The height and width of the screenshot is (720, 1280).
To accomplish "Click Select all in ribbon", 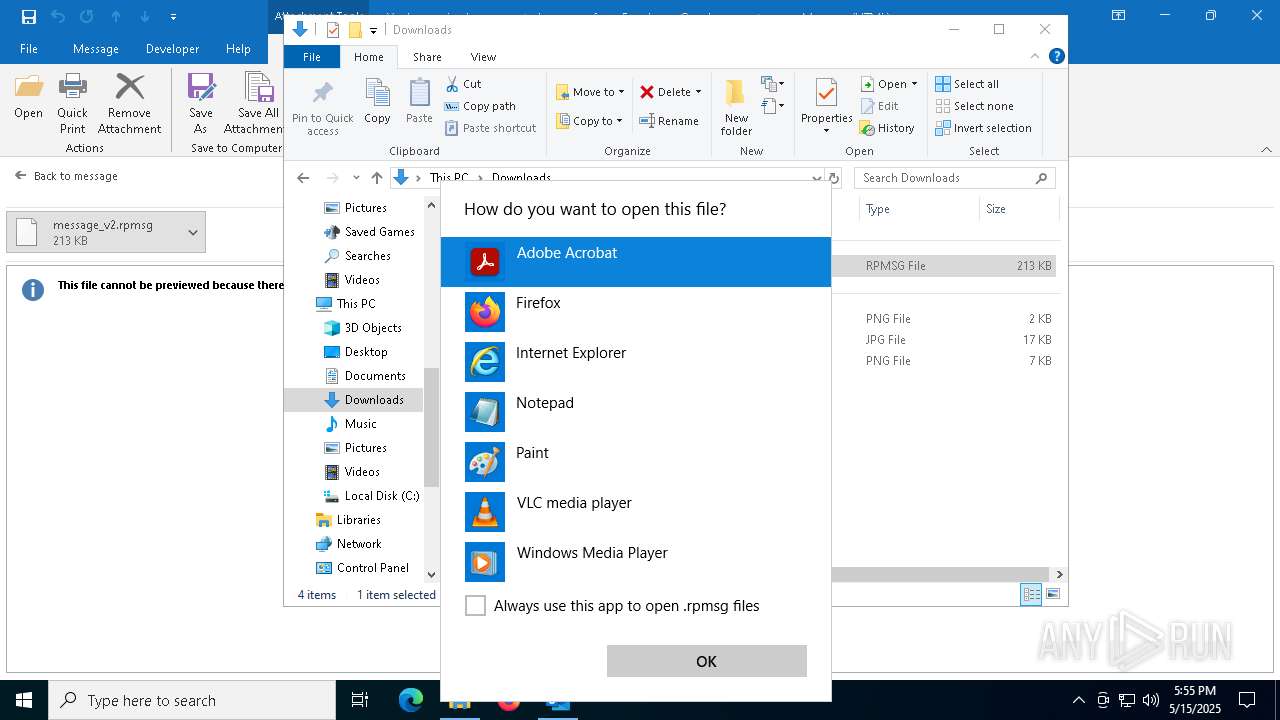I will click(x=967, y=84).
